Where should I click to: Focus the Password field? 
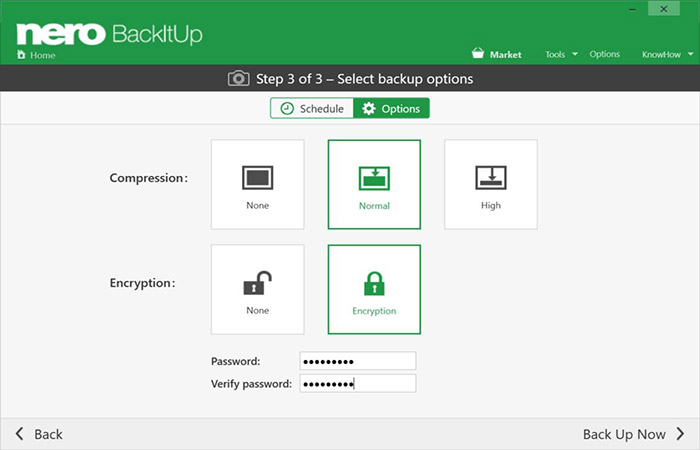point(358,361)
